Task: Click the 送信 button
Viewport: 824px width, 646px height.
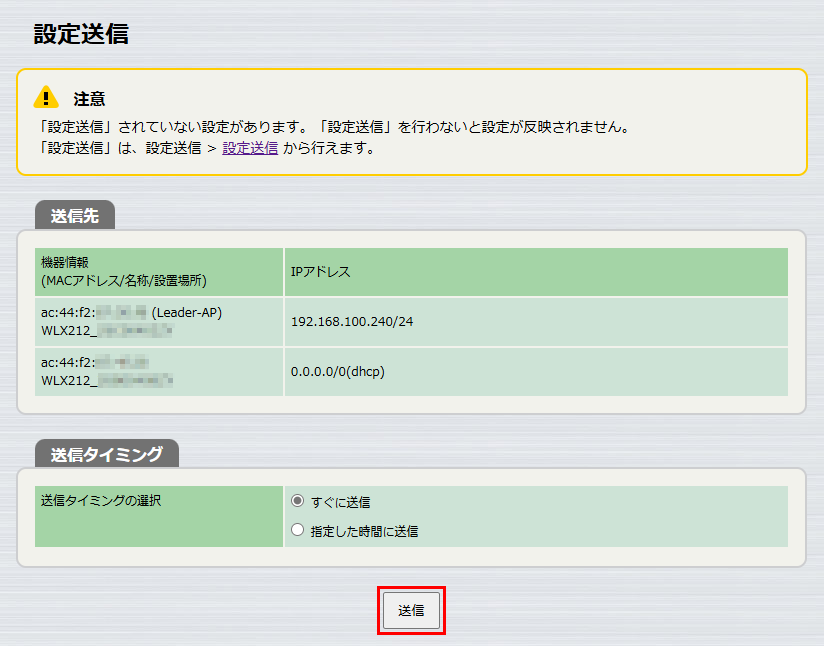Action: (x=410, y=610)
